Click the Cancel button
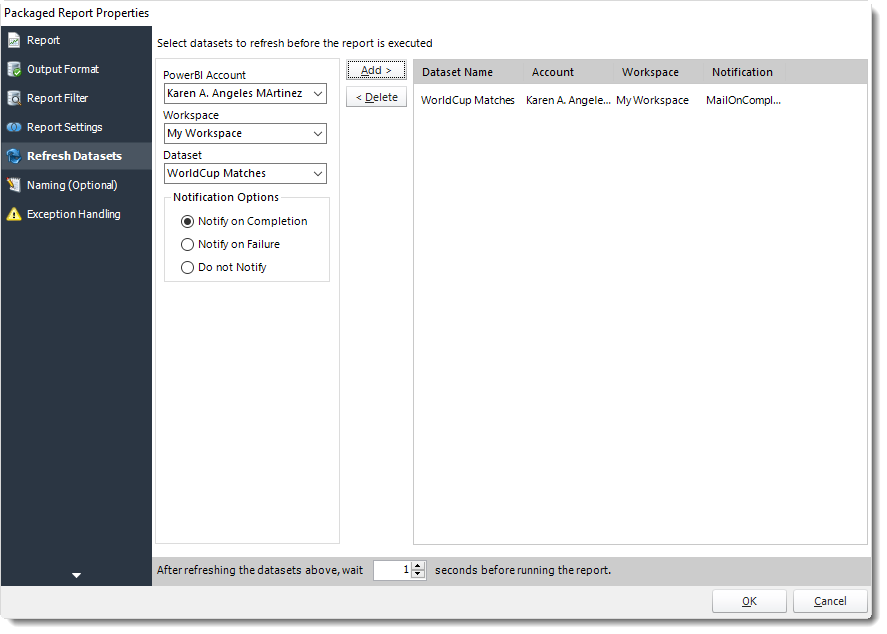Viewport: 887px width, 634px height. (830, 601)
